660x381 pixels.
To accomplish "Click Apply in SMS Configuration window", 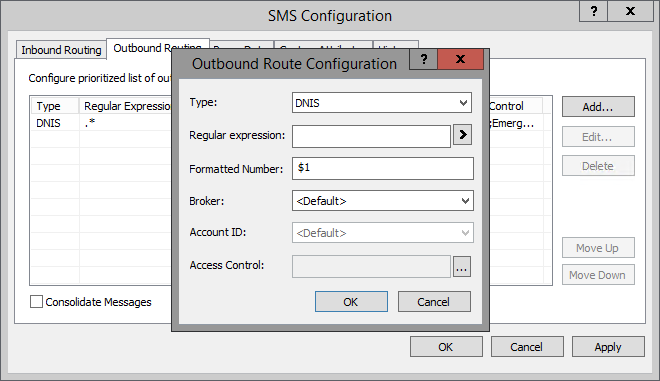I will (608, 346).
